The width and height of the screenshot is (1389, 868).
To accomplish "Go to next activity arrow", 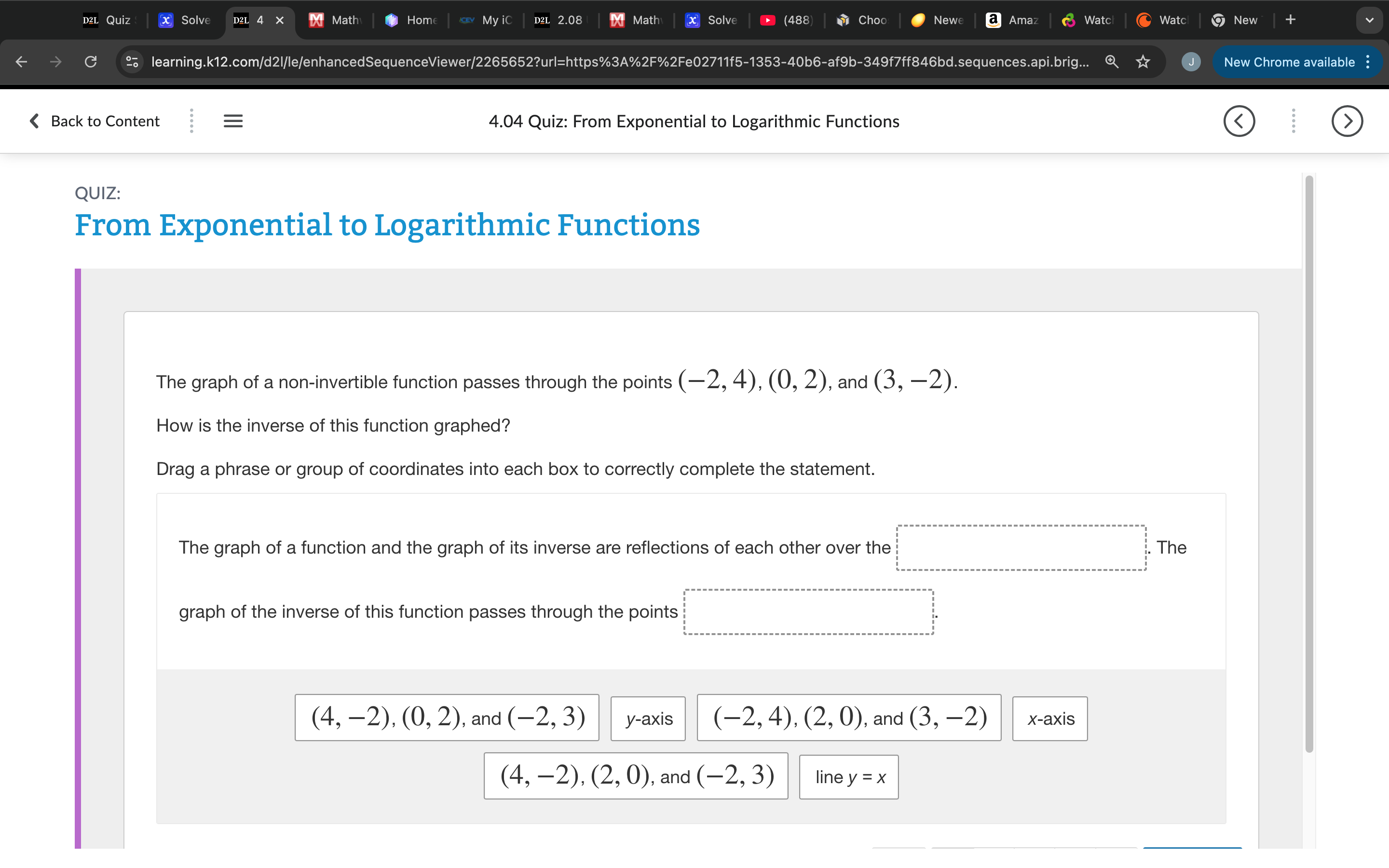I will [x=1347, y=121].
